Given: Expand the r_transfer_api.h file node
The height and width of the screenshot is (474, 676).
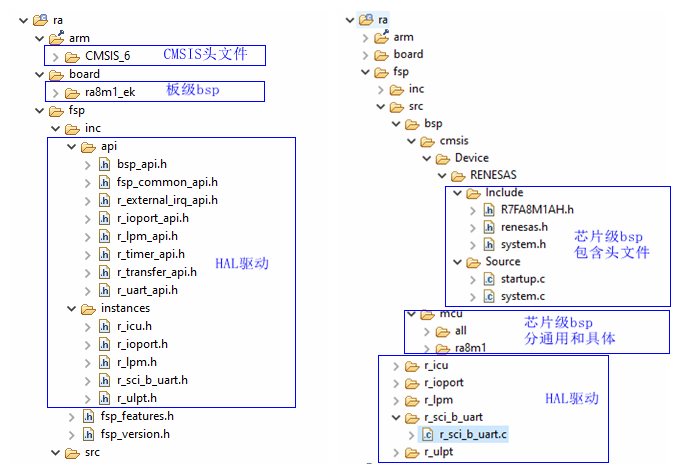Looking at the screenshot, I should pos(88,273).
